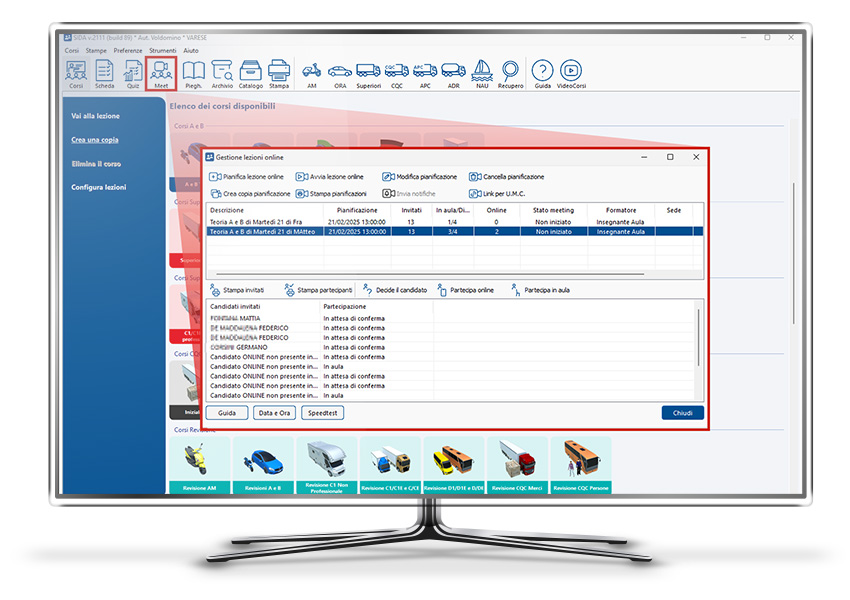Open the Meet toolbar icon
The image size is (850, 600).
[x=160, y=74]
